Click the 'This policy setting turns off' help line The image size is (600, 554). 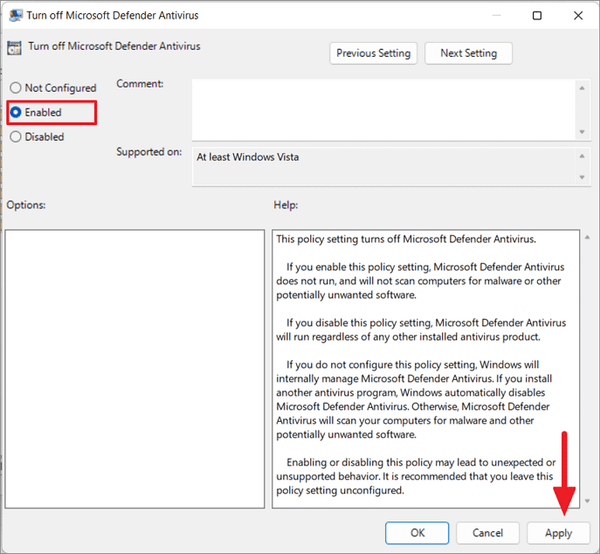tap(406, 239)
